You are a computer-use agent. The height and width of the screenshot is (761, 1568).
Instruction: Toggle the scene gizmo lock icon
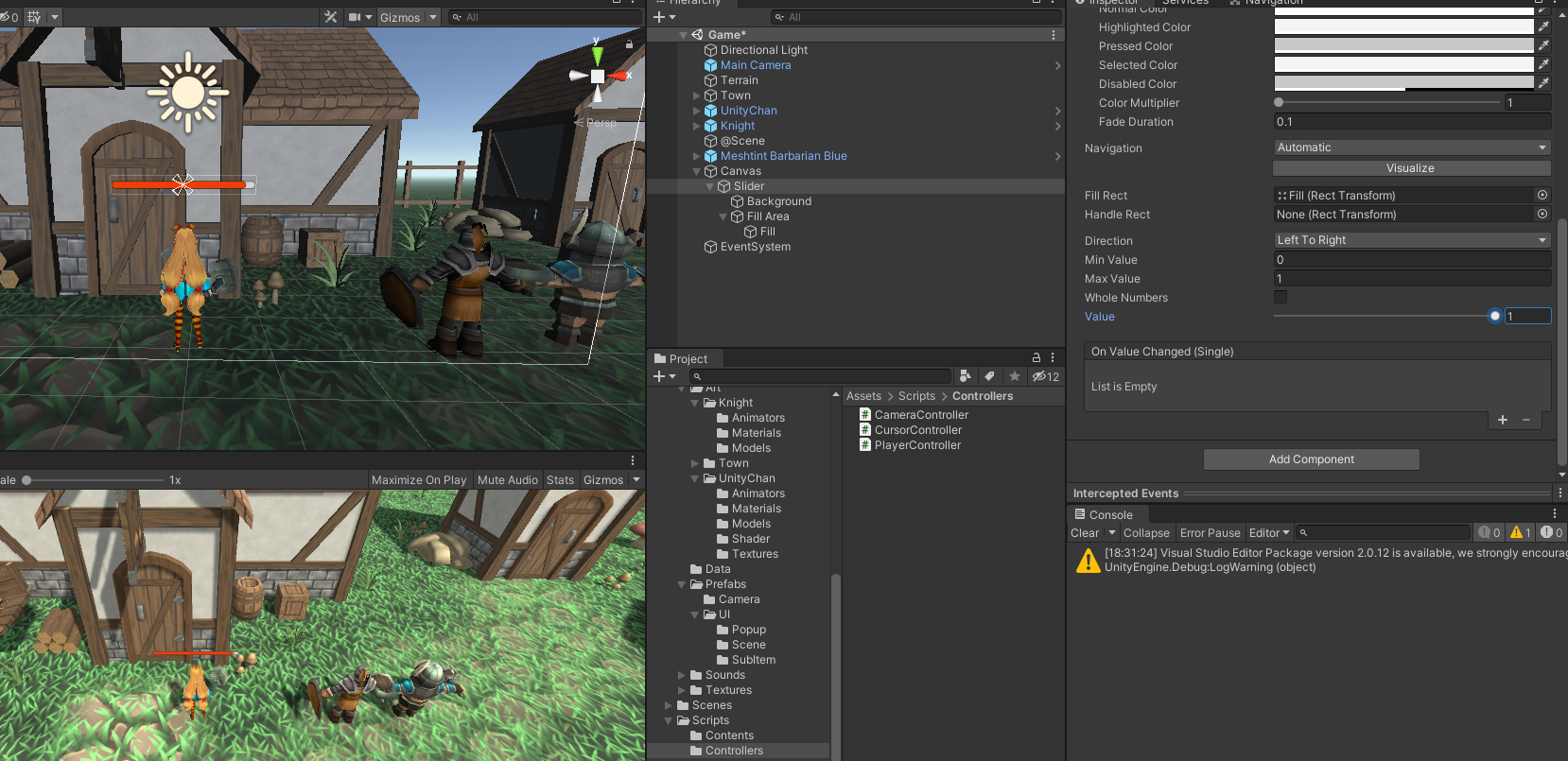tap(629, 44)
